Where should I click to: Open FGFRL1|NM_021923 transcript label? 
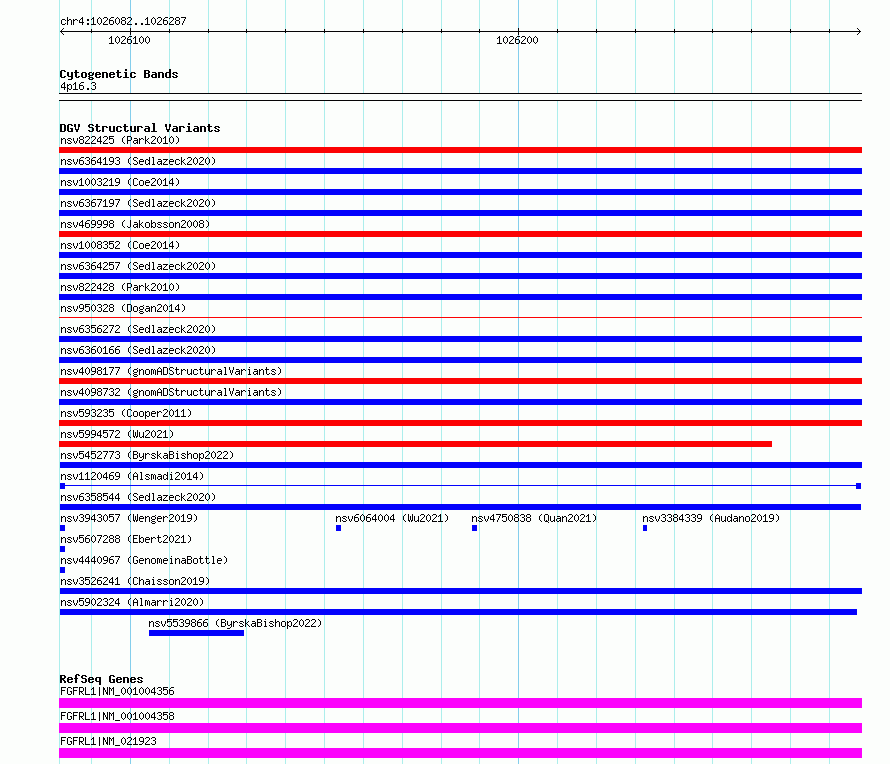coord(108,741)
